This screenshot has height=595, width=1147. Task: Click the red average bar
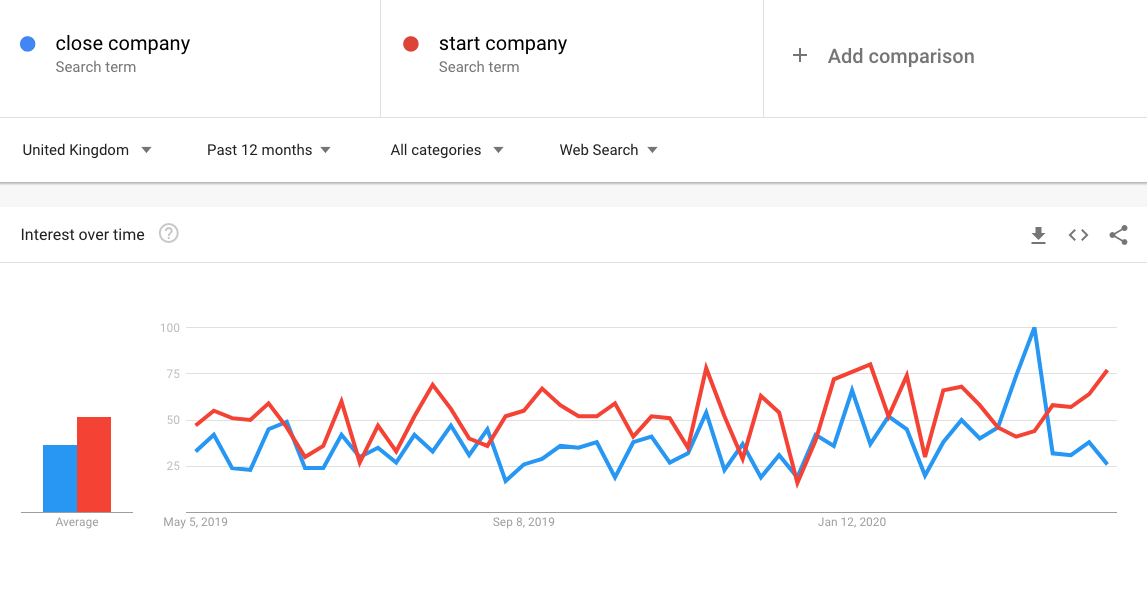point(94,465)
